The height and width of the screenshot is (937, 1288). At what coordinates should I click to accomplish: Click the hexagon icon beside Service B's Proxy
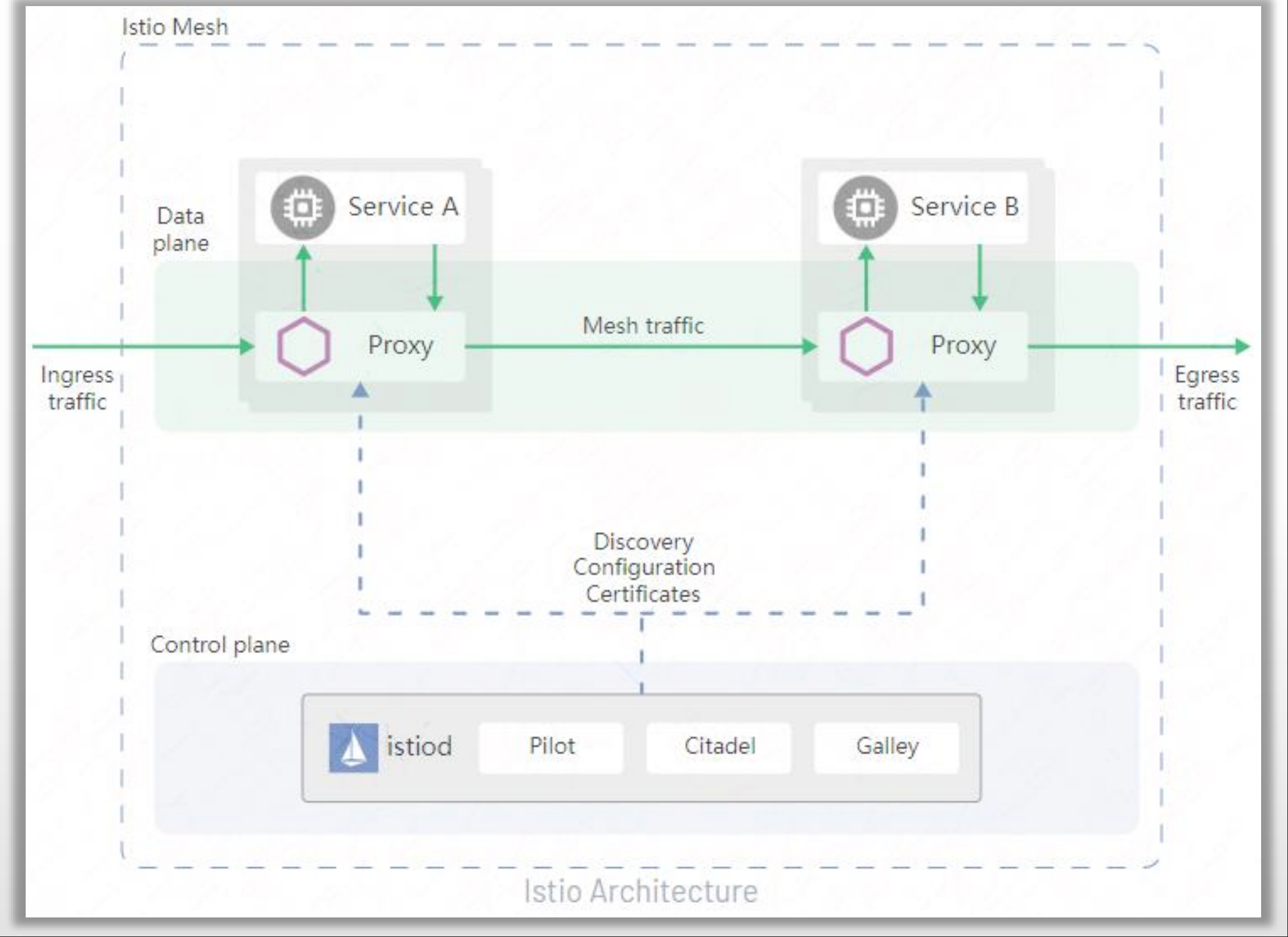866,346
